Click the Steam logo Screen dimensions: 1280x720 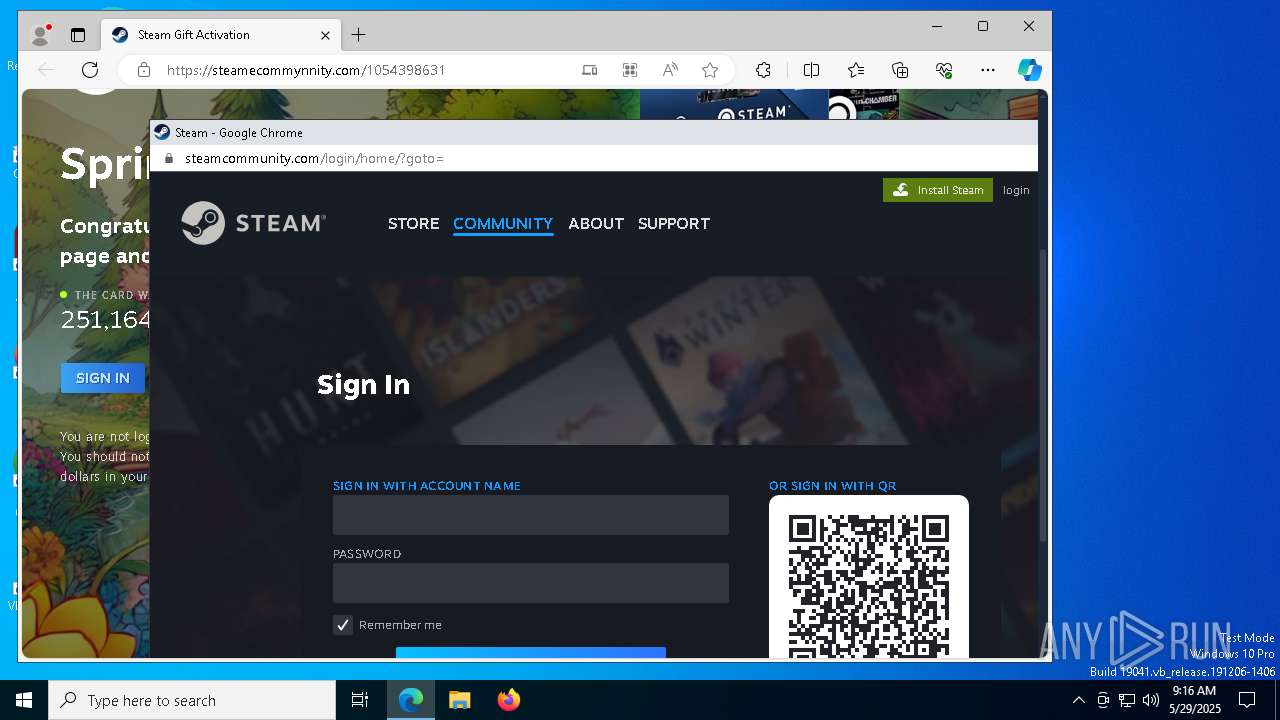(x=254, y=223)
